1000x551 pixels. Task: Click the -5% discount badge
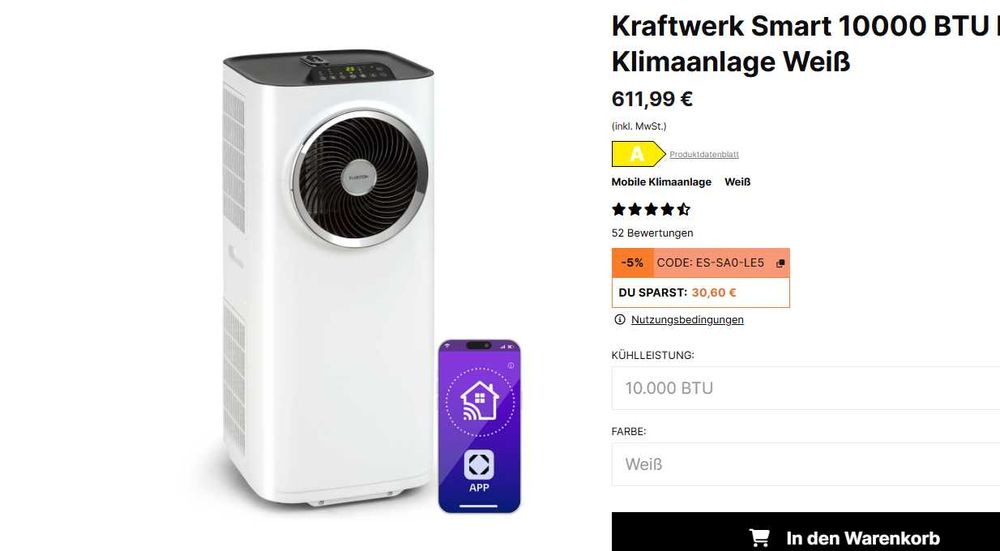(632, 263)
